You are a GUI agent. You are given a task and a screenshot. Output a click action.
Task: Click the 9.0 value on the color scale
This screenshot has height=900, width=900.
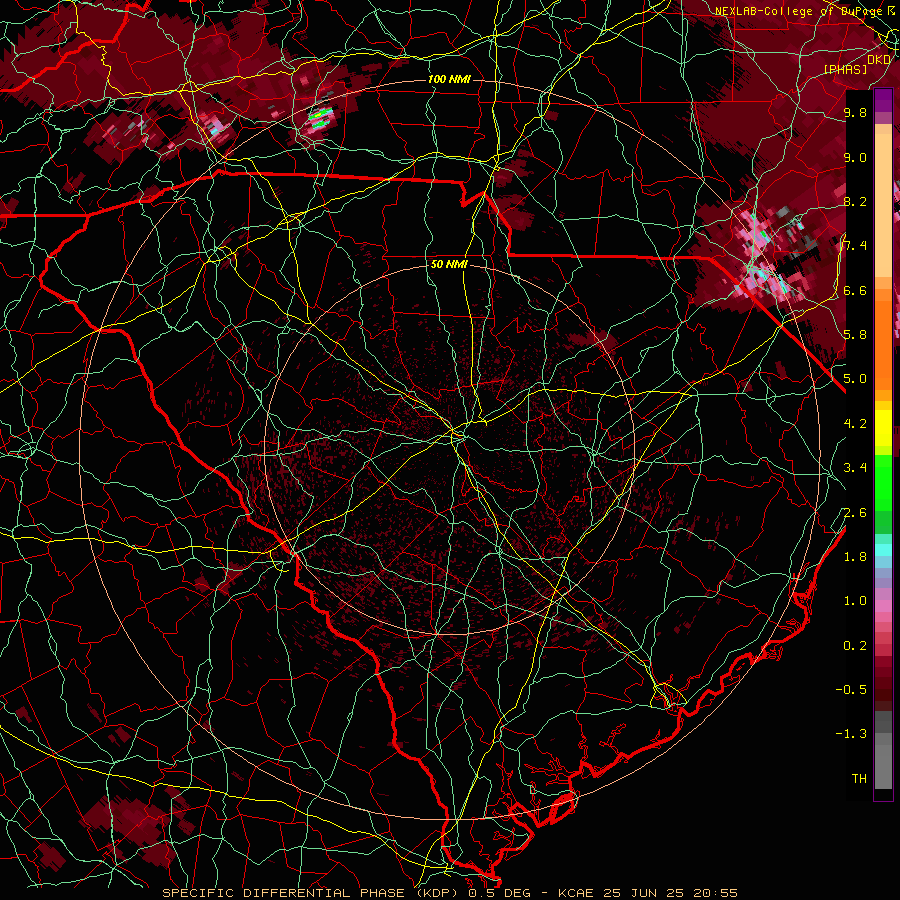tap(855, 158)
